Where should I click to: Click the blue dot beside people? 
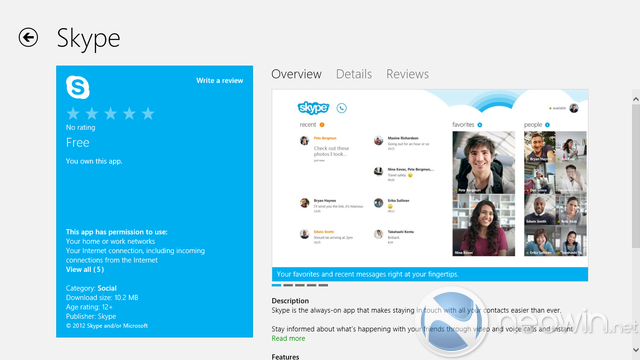547,125
